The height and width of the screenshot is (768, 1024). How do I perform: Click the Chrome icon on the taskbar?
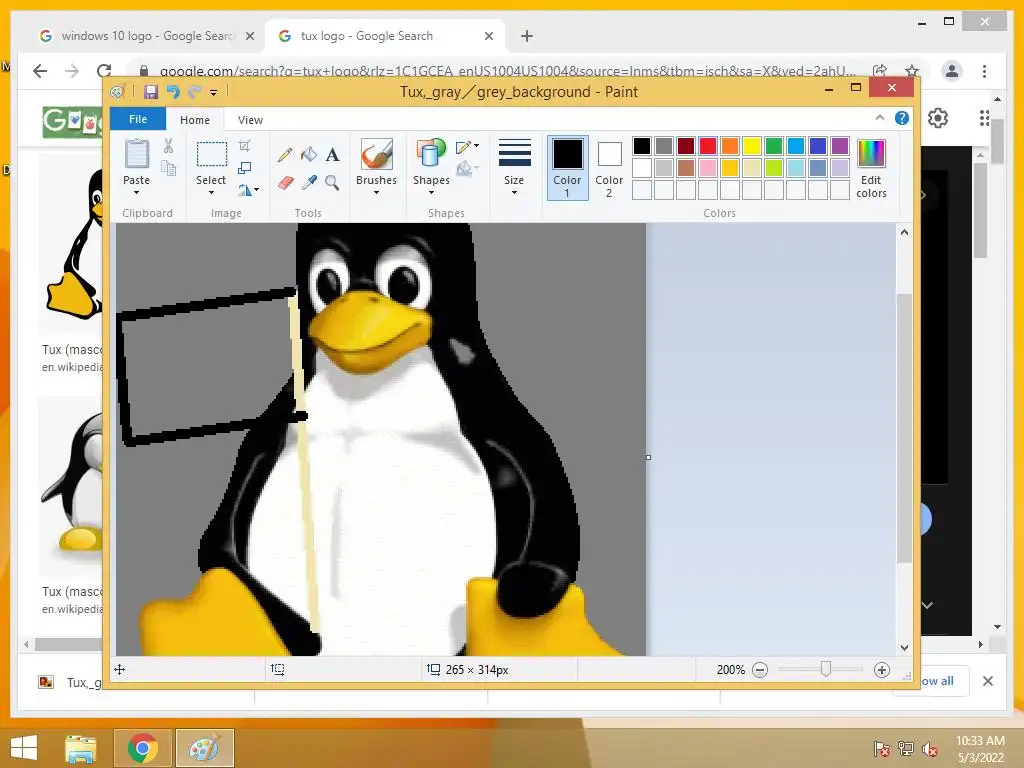coord(142,748)
